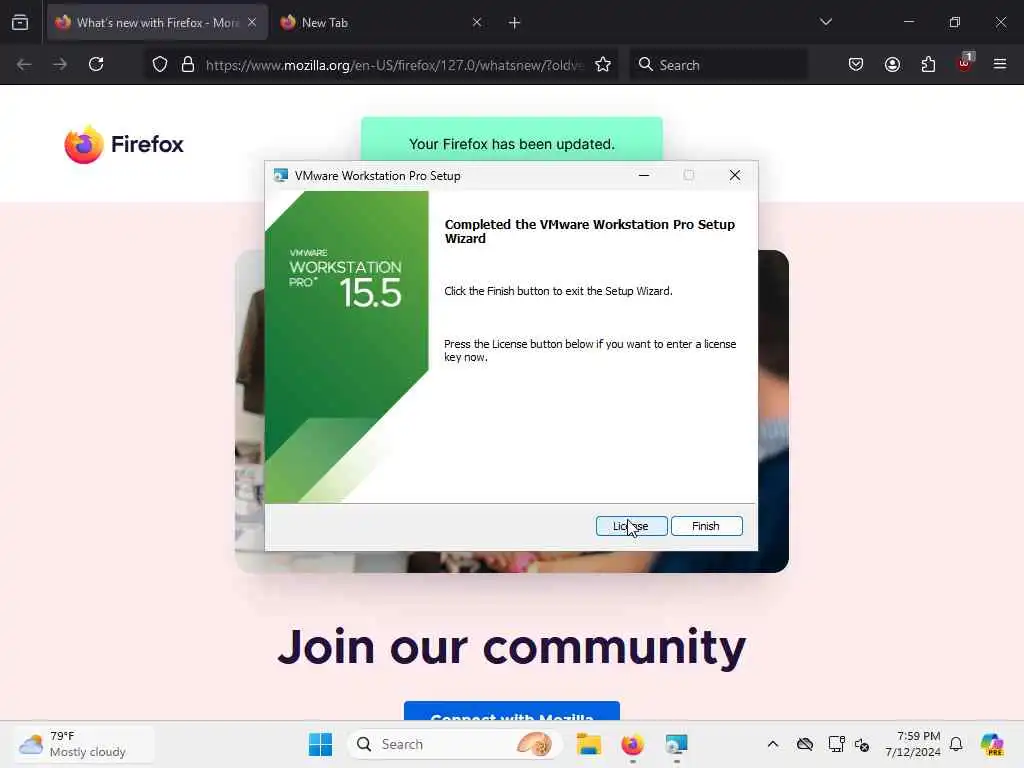Click Connect with Mozilla button
Screen dimensions: 1024x768
pyautogui.click(x=512, y=712)
